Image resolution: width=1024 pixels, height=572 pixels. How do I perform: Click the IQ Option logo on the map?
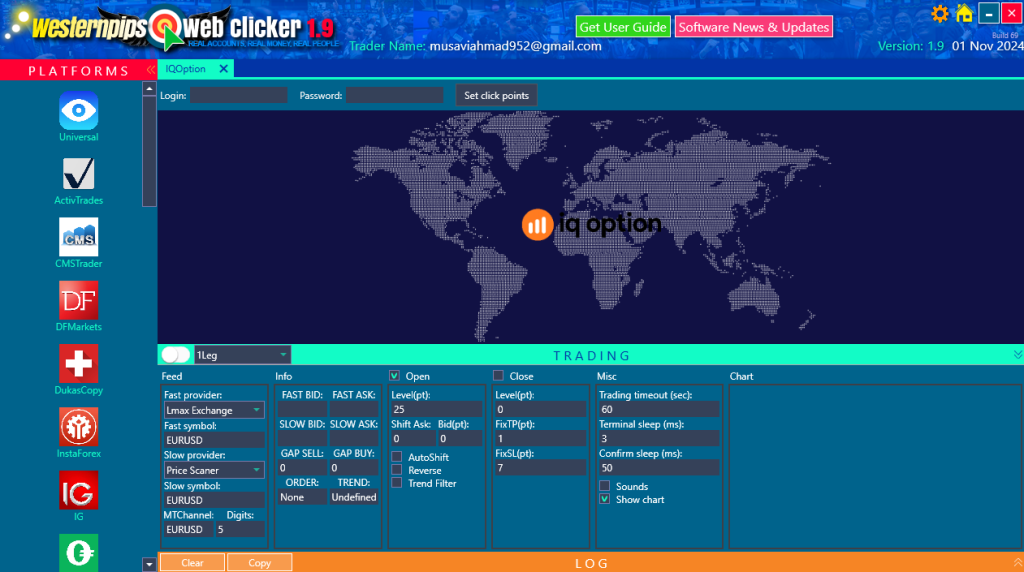pos(592,225)
